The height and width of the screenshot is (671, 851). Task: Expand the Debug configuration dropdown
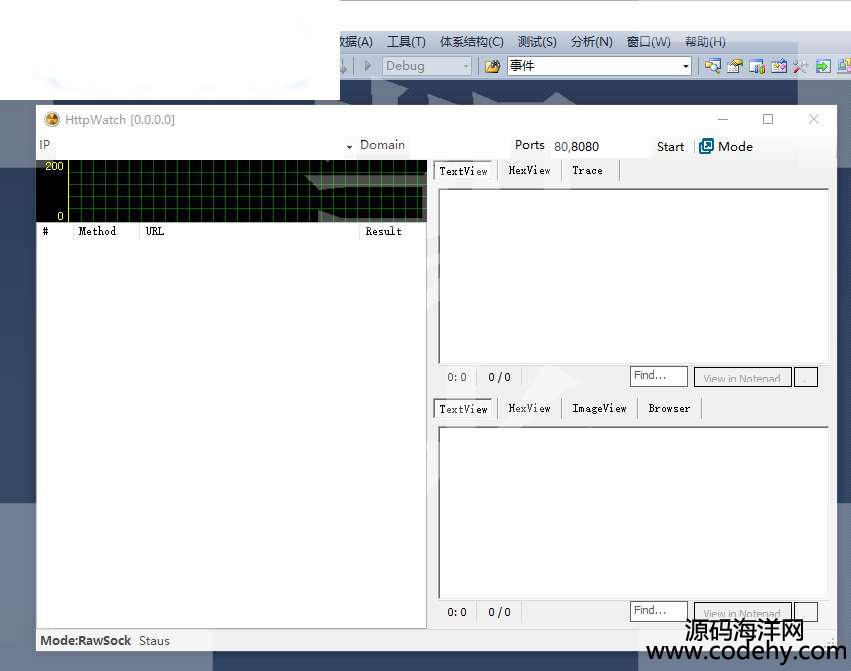[464, 66]
